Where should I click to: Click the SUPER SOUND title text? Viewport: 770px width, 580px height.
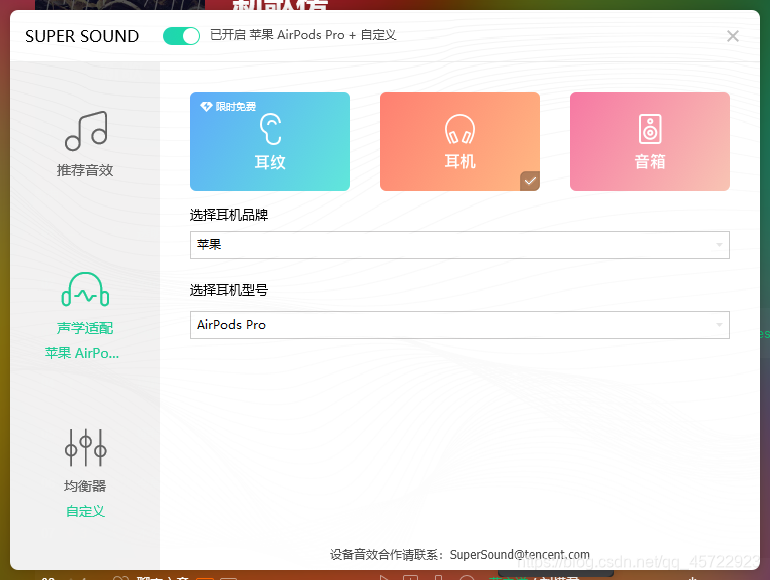pyautogui.click(x=82, y=36)
